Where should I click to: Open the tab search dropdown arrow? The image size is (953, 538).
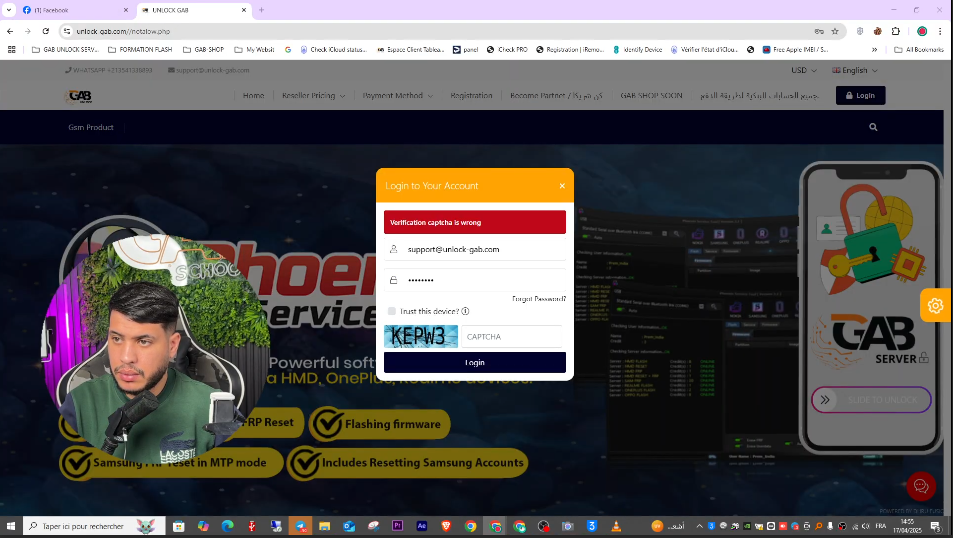9,10
